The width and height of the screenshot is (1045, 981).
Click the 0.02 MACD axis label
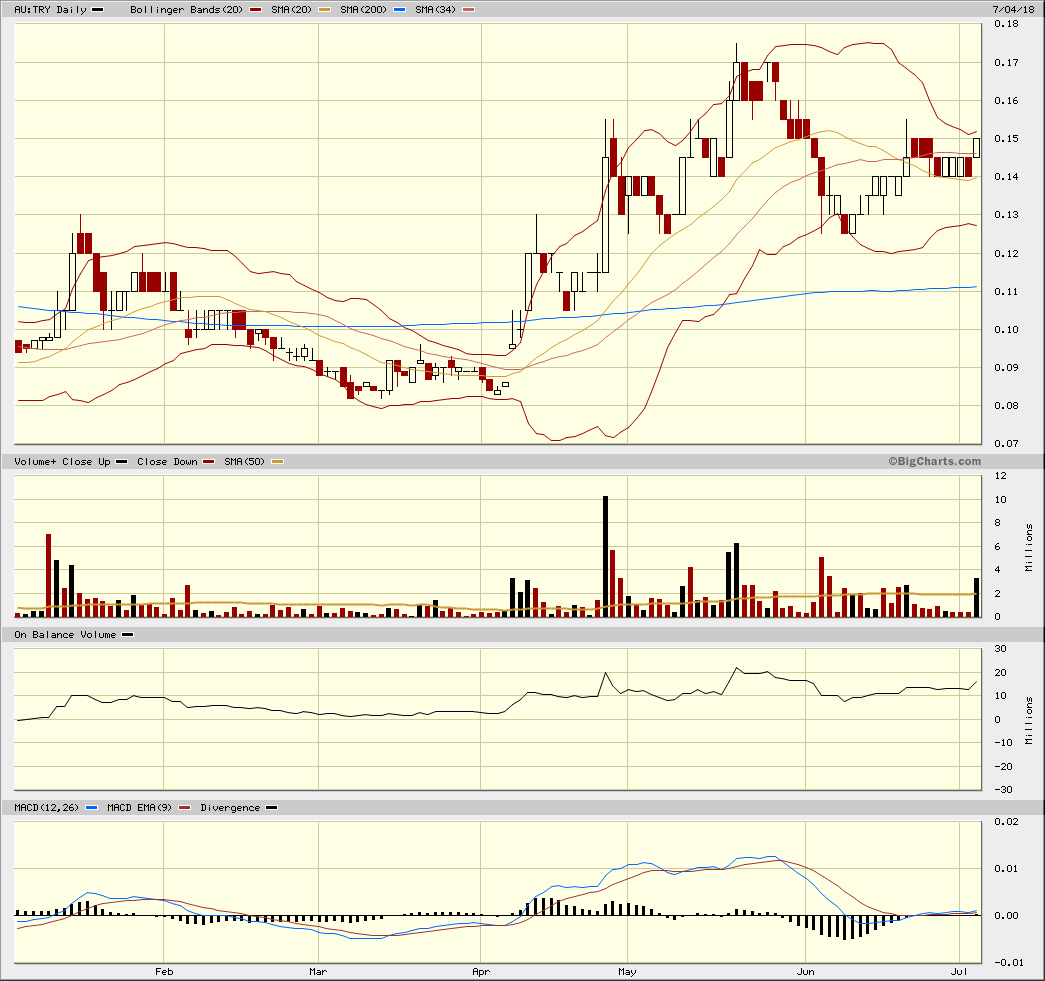1006,822
